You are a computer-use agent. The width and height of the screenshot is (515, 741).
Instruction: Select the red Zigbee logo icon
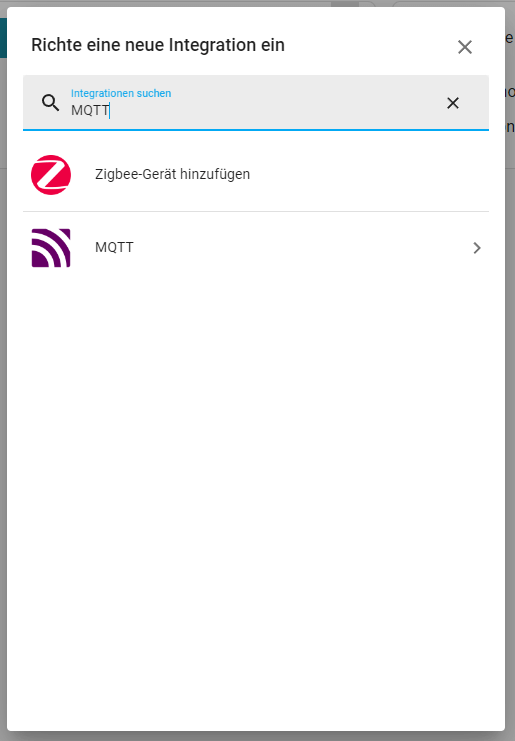tap(51, 174)
